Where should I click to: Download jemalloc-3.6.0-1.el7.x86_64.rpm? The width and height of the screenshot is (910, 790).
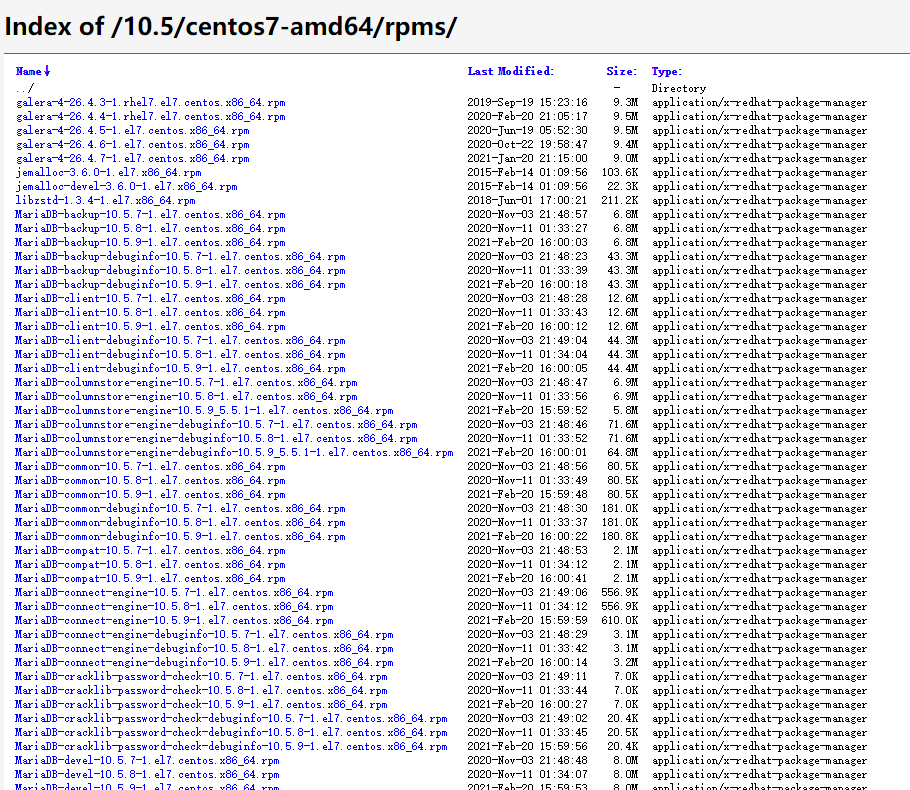click(109, 172)
